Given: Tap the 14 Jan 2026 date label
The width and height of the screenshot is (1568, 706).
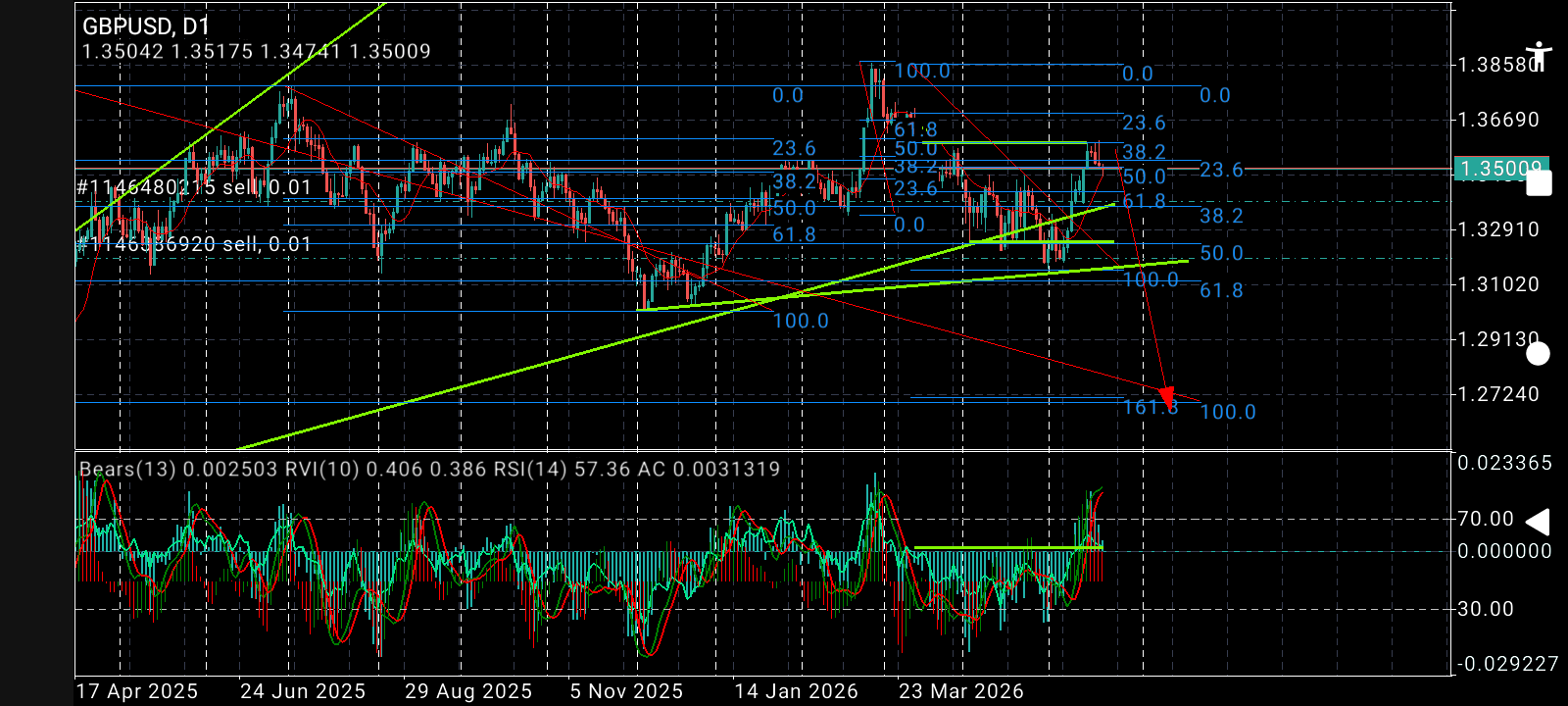Looking at the screenshot, I should click(x=797, y=691).
